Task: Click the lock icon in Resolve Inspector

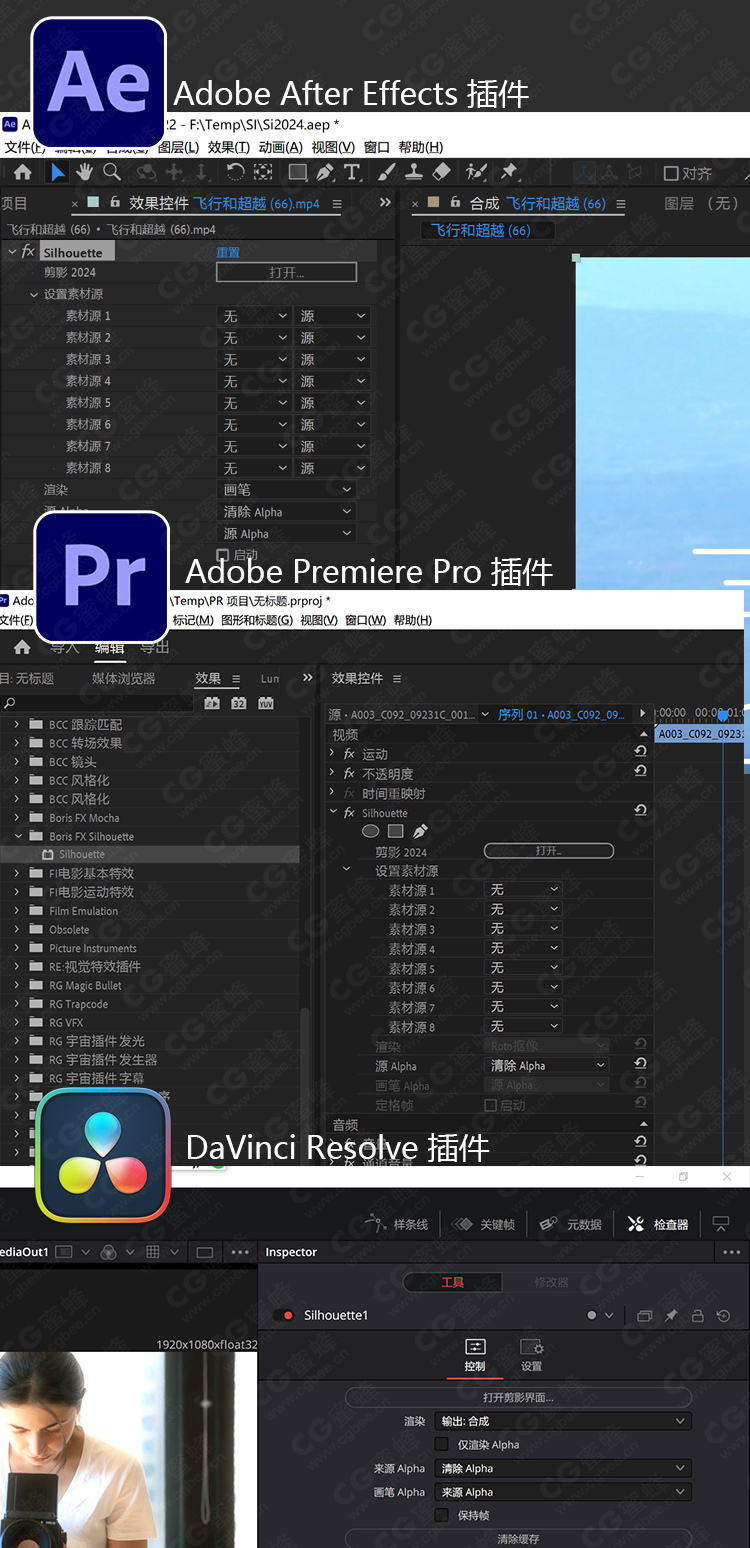Action: click(x=698, y=1316)
